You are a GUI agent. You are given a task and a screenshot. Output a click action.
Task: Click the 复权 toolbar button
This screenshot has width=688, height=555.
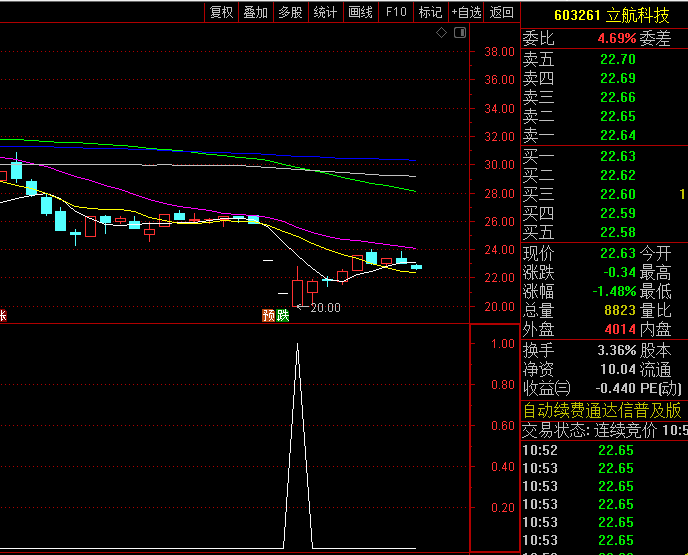click(221, 12)
